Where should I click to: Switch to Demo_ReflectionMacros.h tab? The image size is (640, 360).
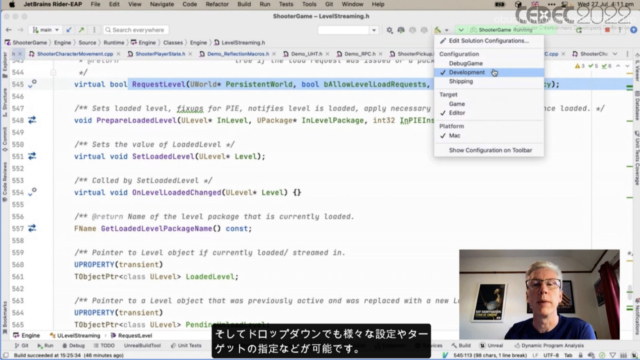pyautogui.click(x=238, y=54)
